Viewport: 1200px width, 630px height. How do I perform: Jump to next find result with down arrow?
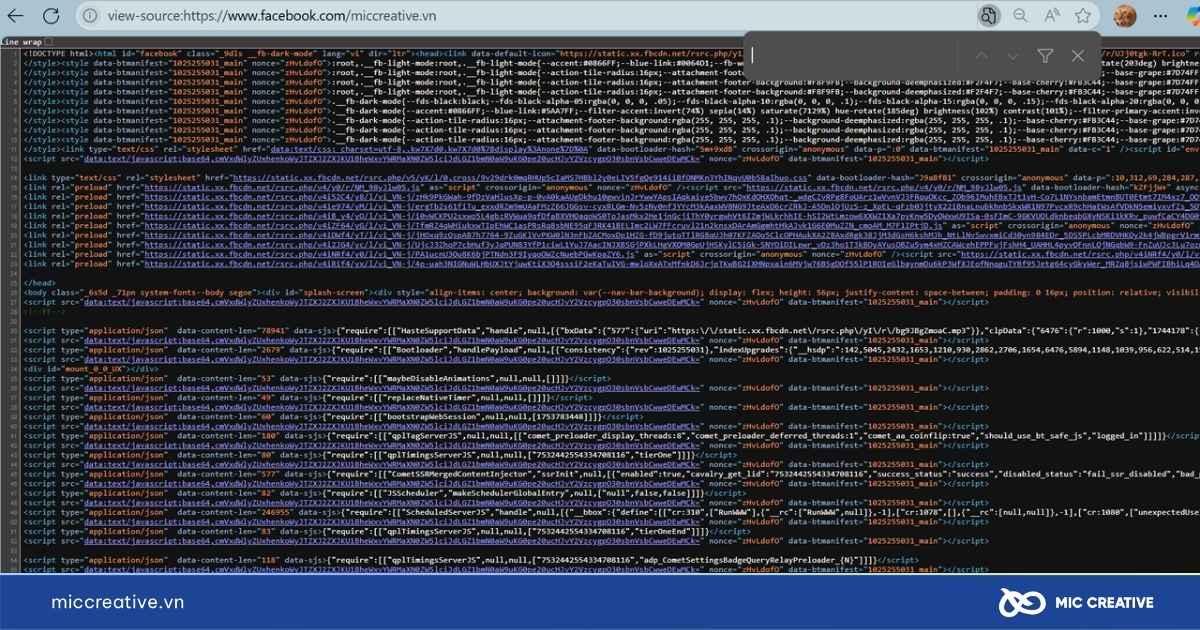click(x=1013, y=56)
